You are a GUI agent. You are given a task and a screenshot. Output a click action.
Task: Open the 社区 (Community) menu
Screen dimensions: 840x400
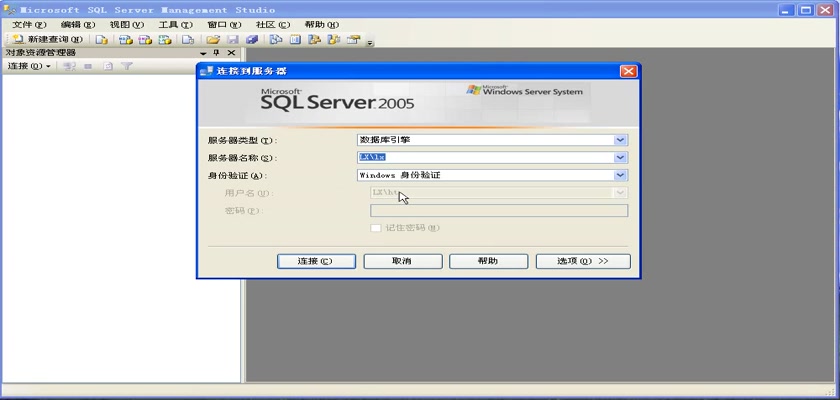pos(273,25)
